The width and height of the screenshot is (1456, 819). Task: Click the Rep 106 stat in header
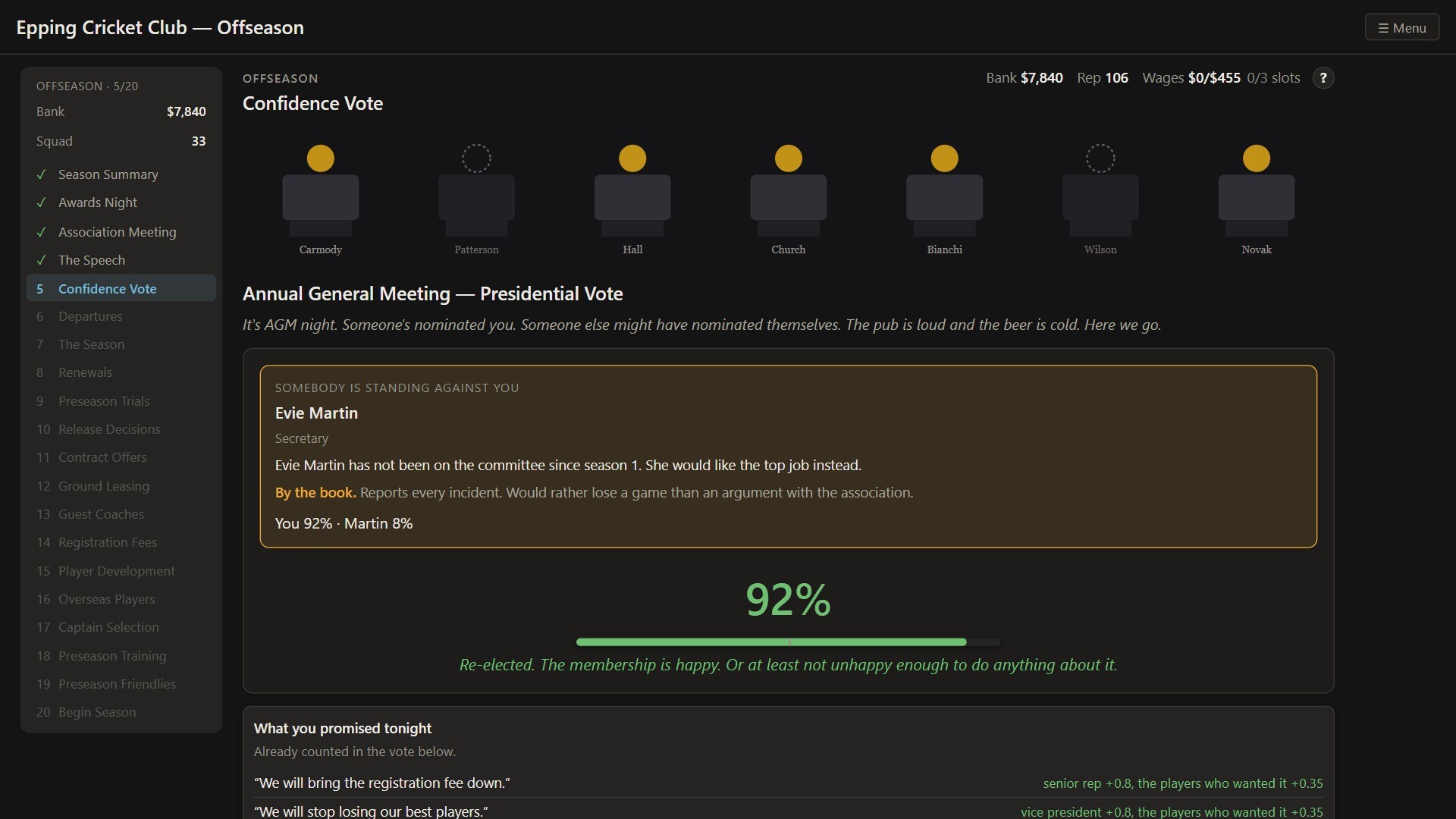[x=1103, y=78]
